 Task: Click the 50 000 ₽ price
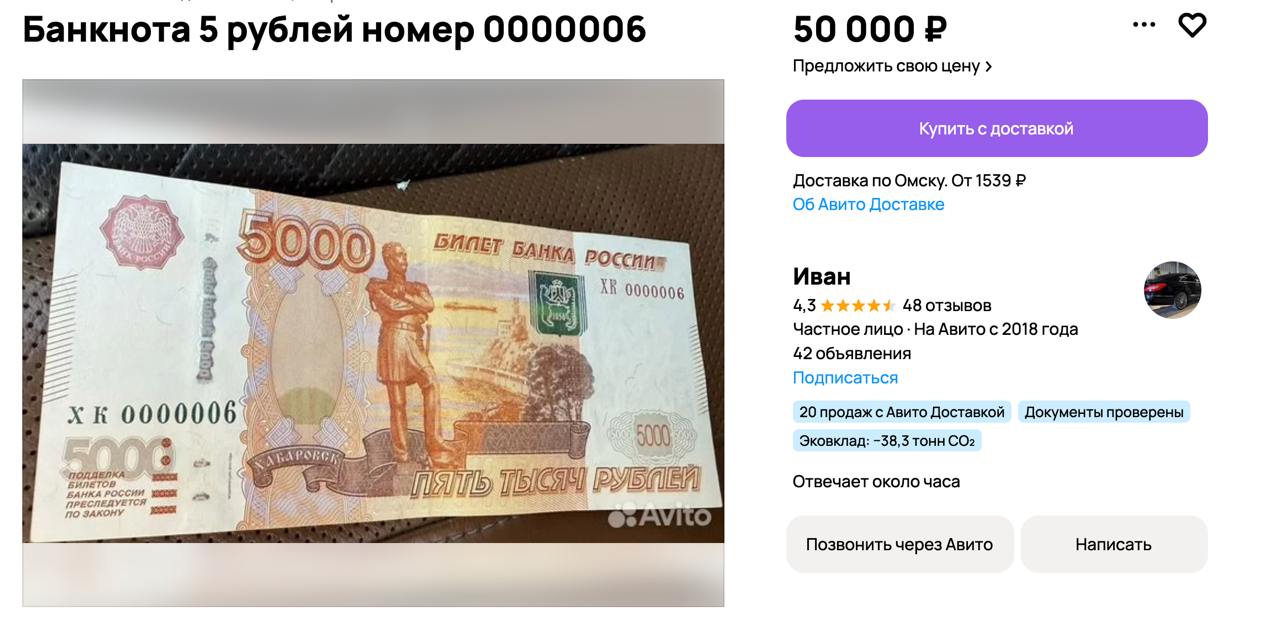(870, 29)
